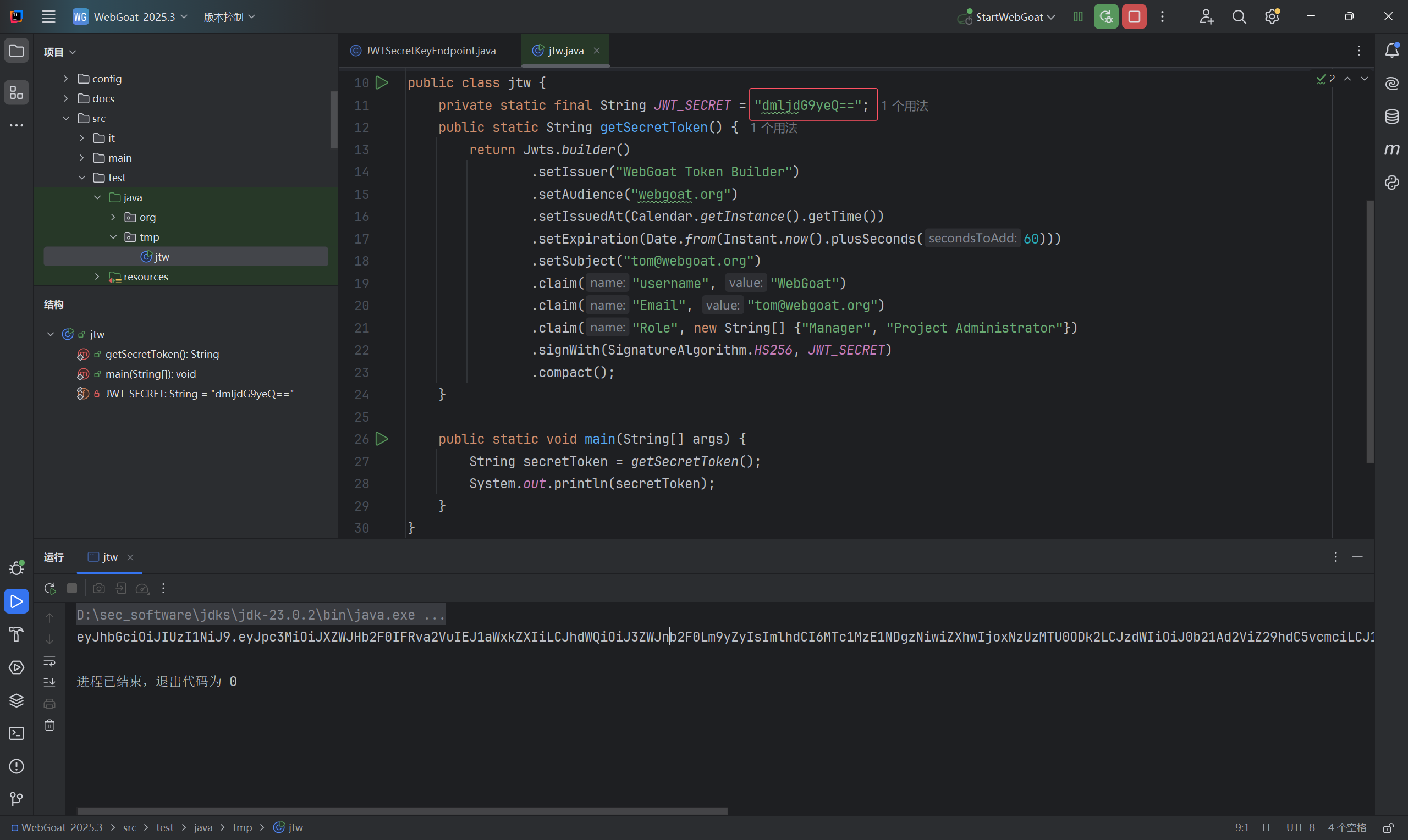The image size is (1408, 840).
Task: Collapse jtw class node in structure
Action: (51, 335)
